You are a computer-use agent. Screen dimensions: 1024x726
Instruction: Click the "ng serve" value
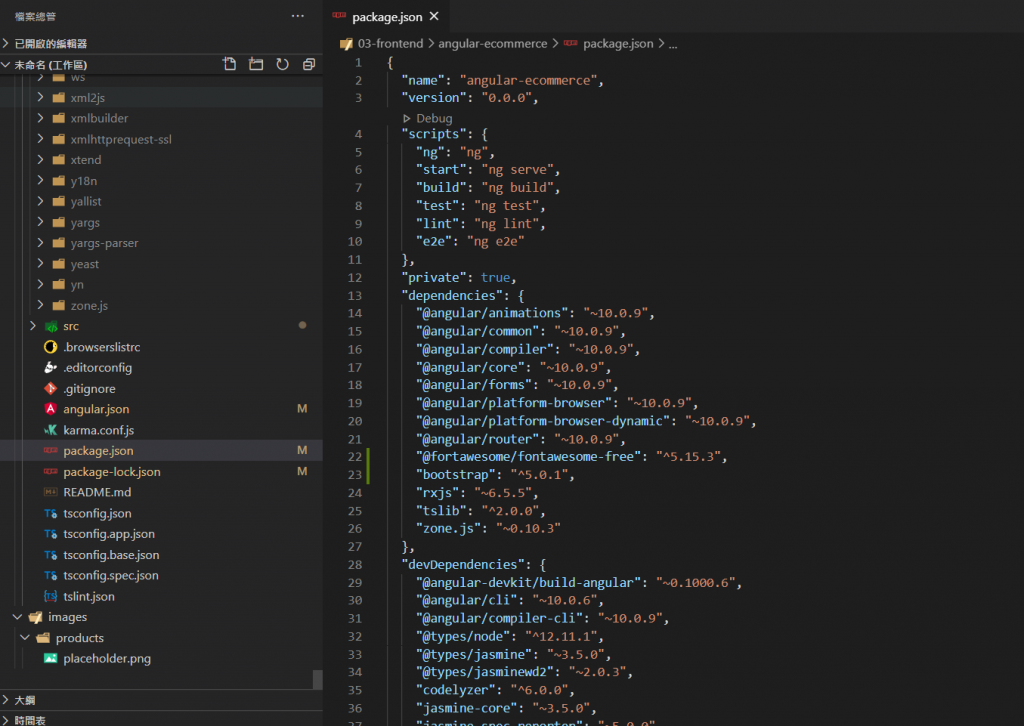(x=517, y=170)
